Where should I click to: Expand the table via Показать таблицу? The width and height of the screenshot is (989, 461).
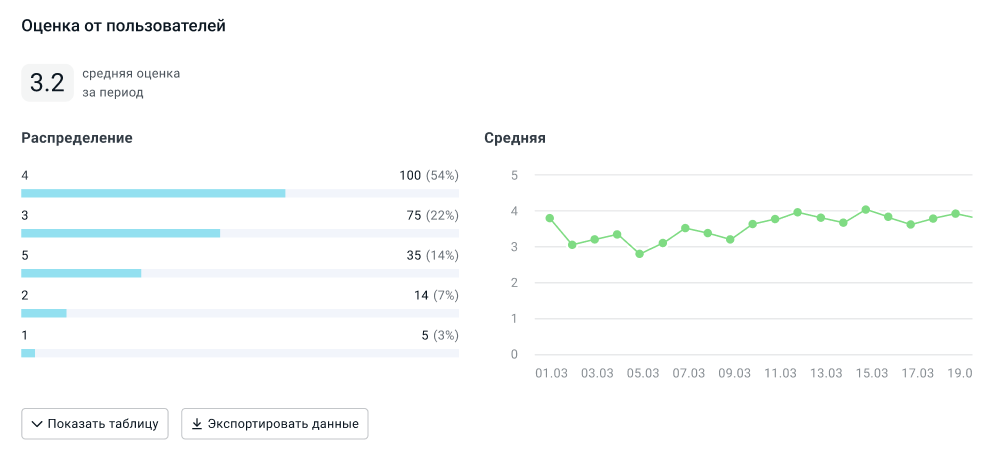(95, 424)
